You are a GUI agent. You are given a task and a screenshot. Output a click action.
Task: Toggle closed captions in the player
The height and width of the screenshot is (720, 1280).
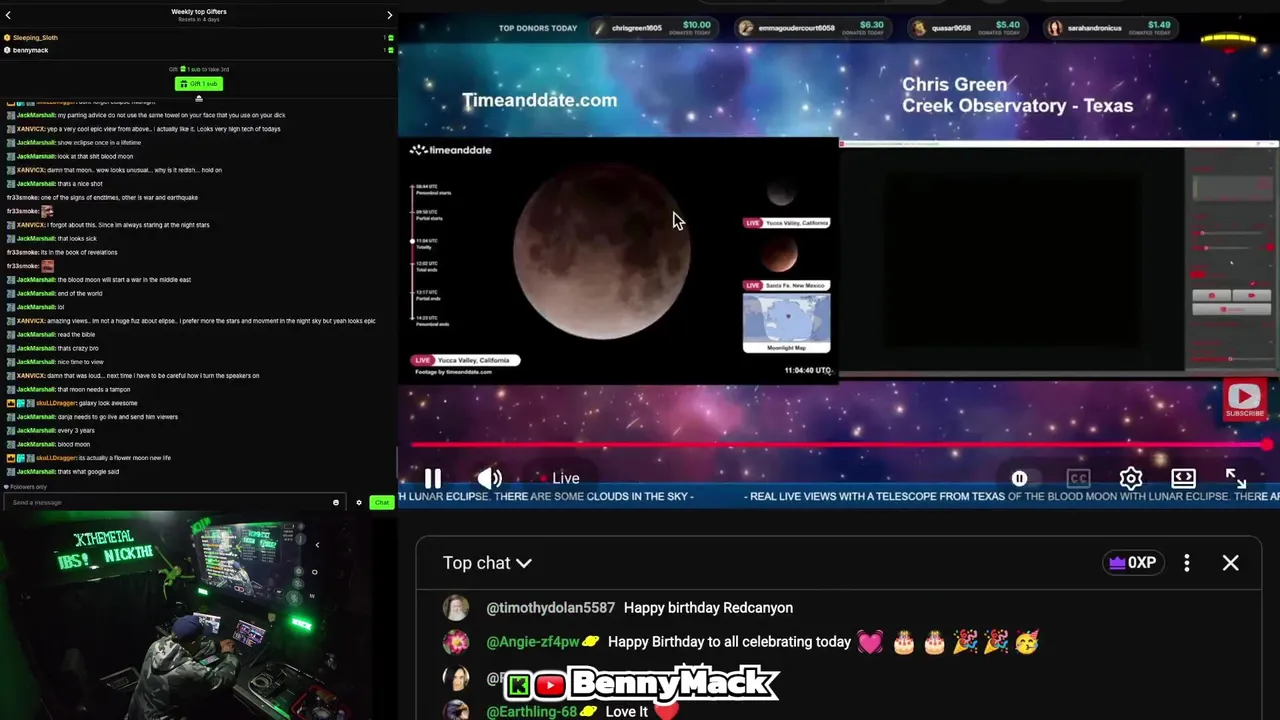tap(1078, 478)
